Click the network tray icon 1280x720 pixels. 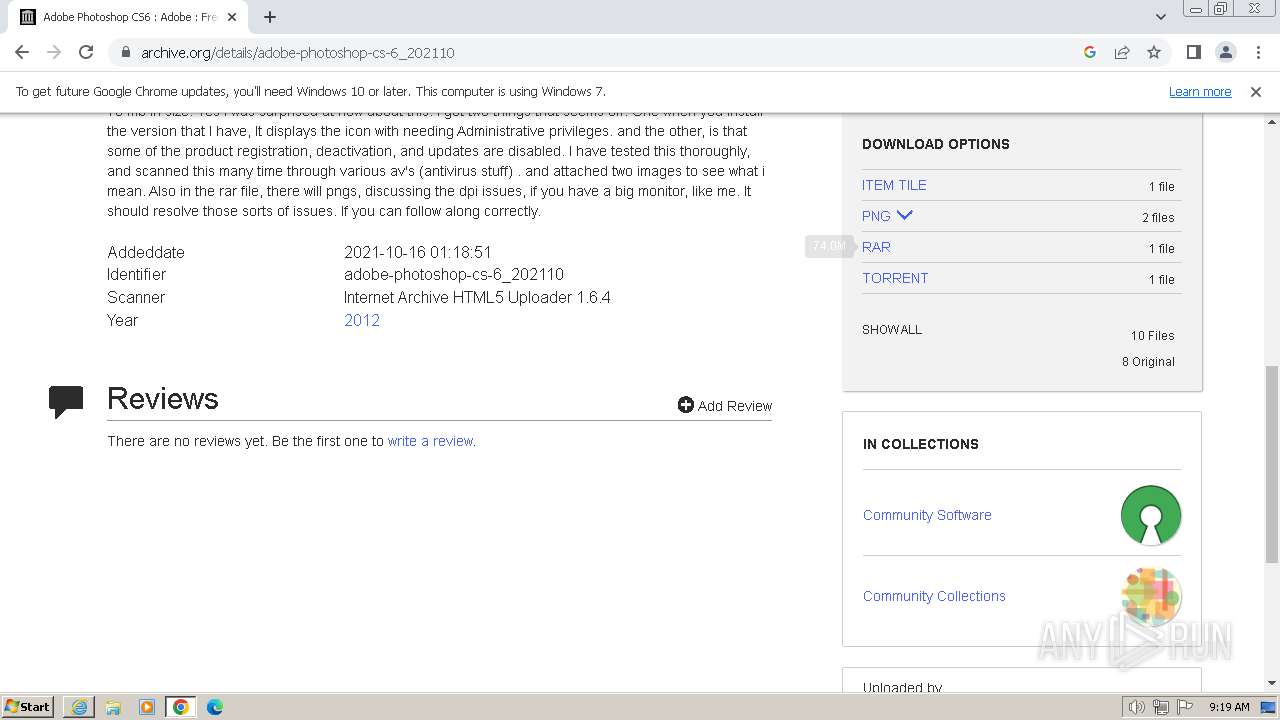pos(1161,707)
